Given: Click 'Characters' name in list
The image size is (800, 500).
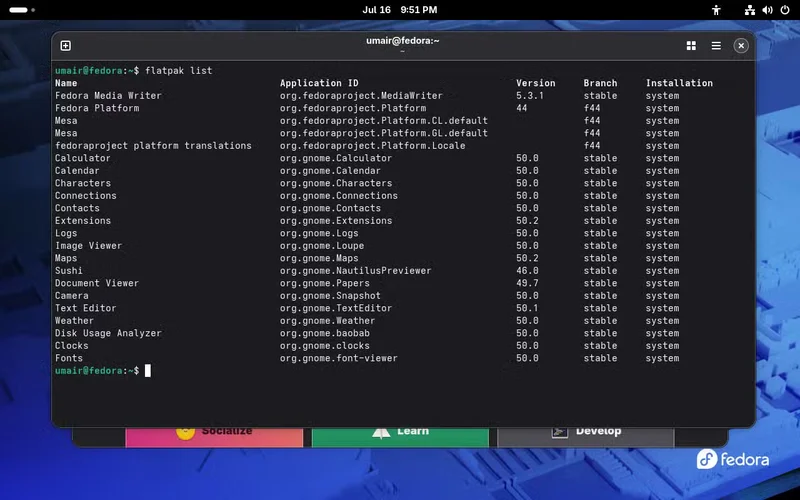Looking at the screenshot, I should [x=83, y=183].
